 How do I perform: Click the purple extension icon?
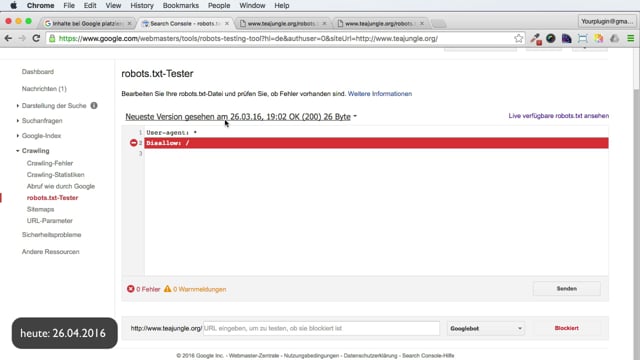coord(567,38)
